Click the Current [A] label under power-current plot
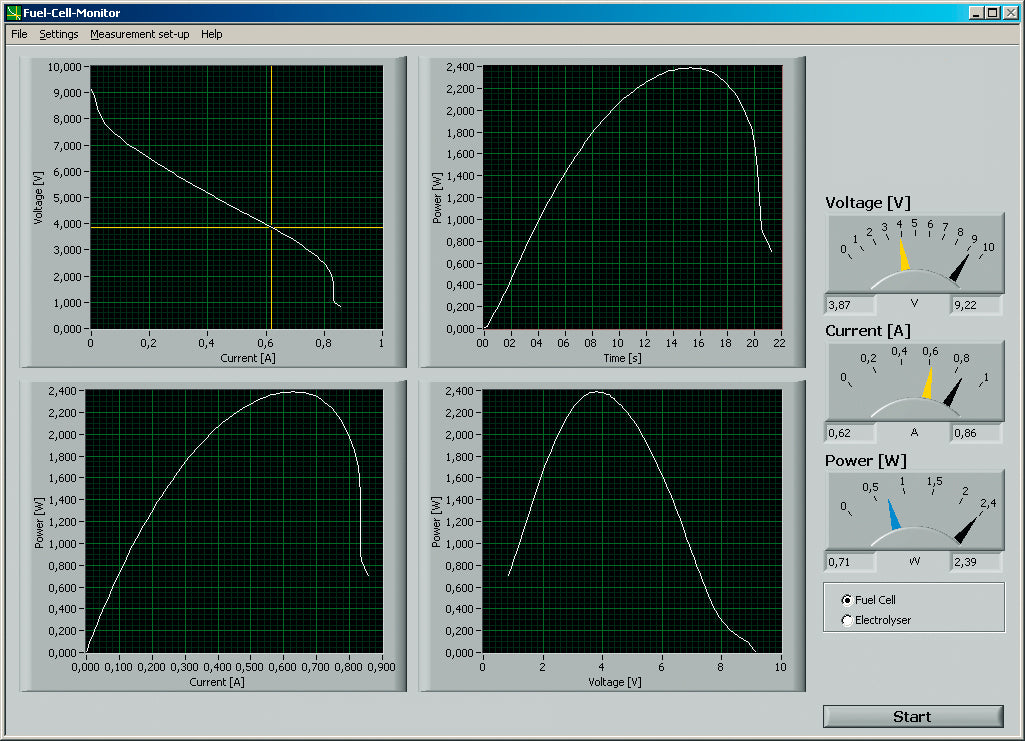 [216, 682]
